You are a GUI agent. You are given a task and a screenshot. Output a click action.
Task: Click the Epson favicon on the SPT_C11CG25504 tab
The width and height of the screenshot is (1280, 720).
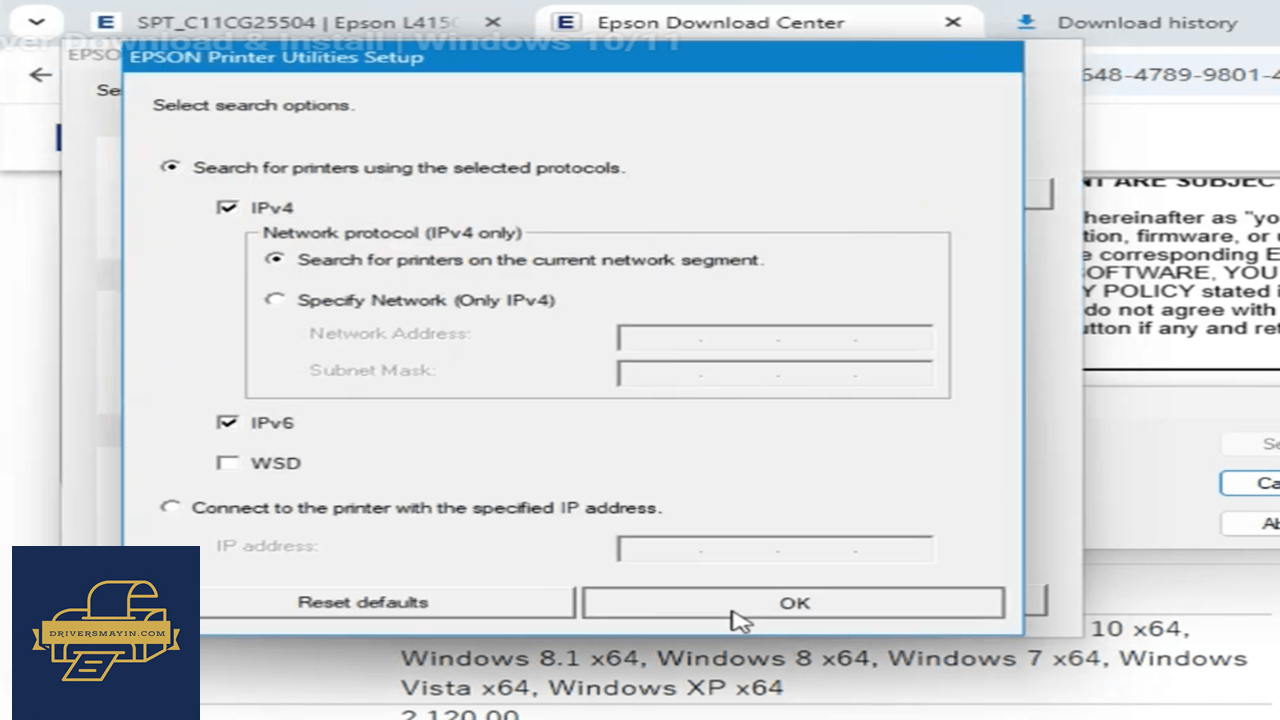pos(105,22)
